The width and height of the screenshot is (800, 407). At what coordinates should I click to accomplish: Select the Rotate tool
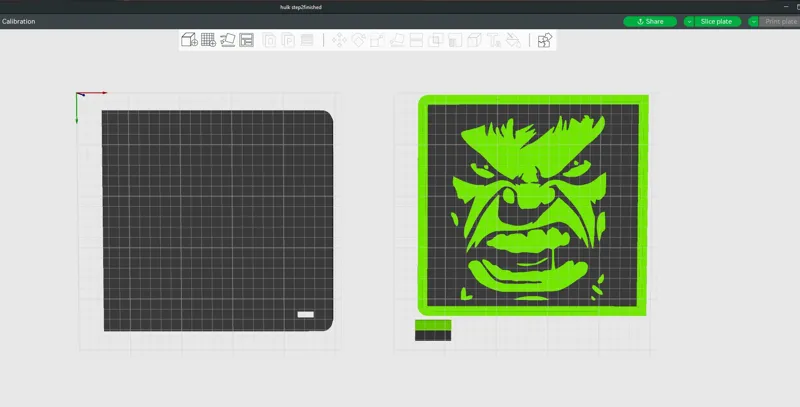coord(358,40)
